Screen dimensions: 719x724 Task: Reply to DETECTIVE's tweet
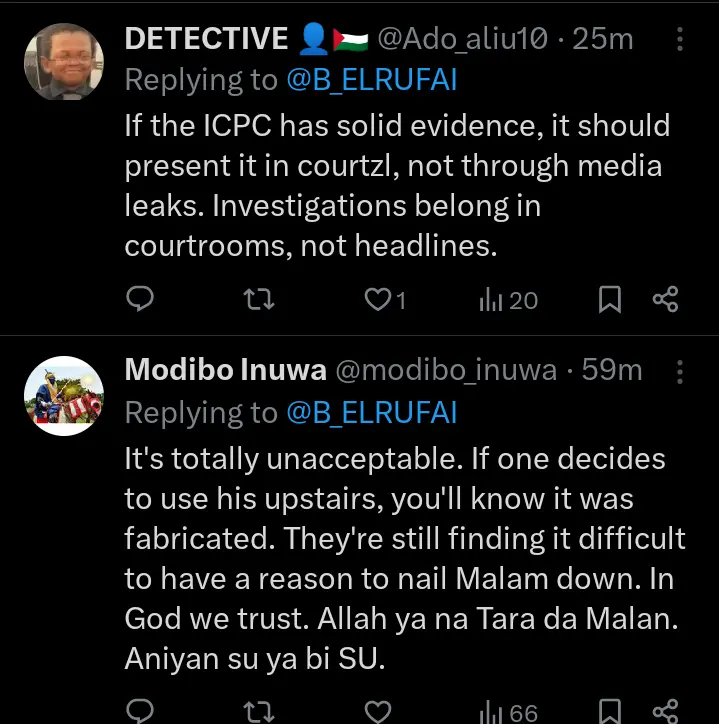[x=141, y=299]
